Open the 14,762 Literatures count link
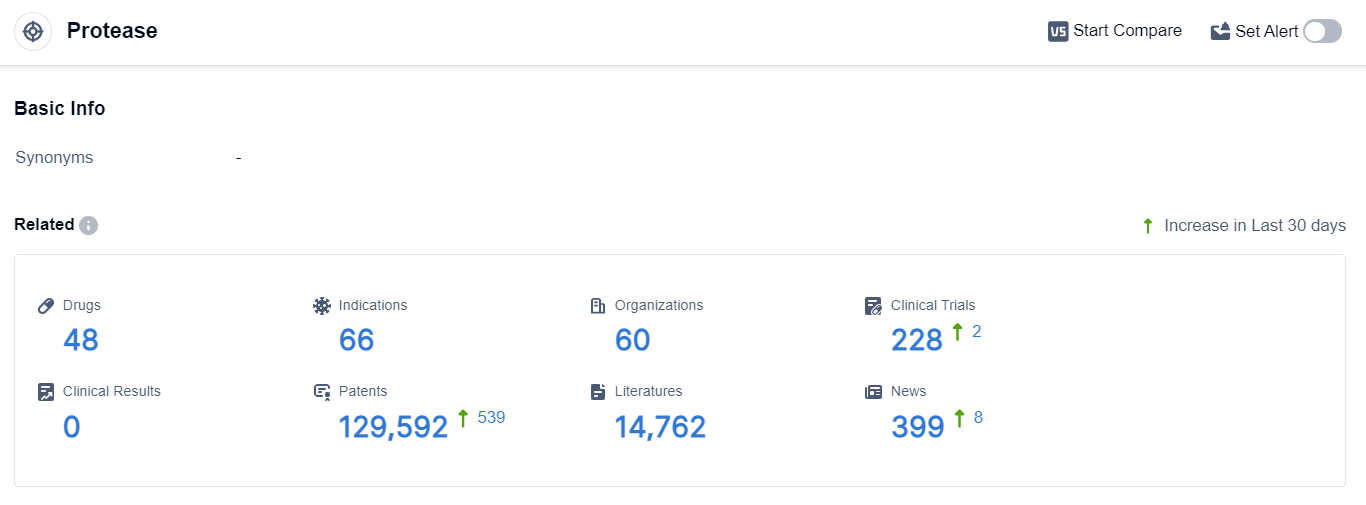The height and width of the screenshot is (505, 1366). tap(660, 428)
